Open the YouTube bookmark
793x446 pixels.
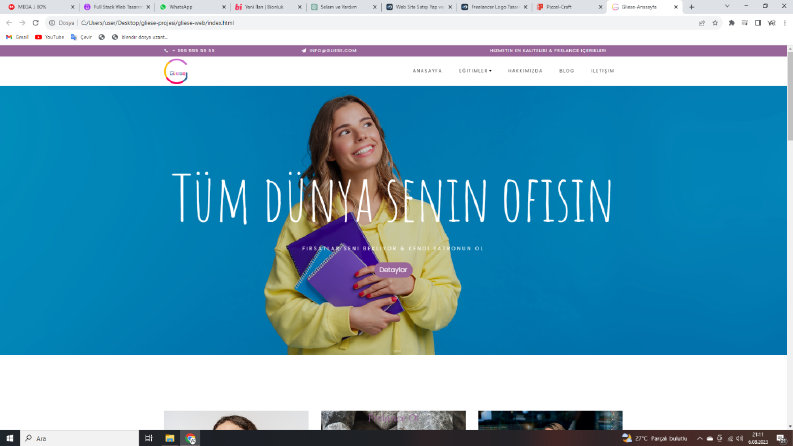point(50,37)
